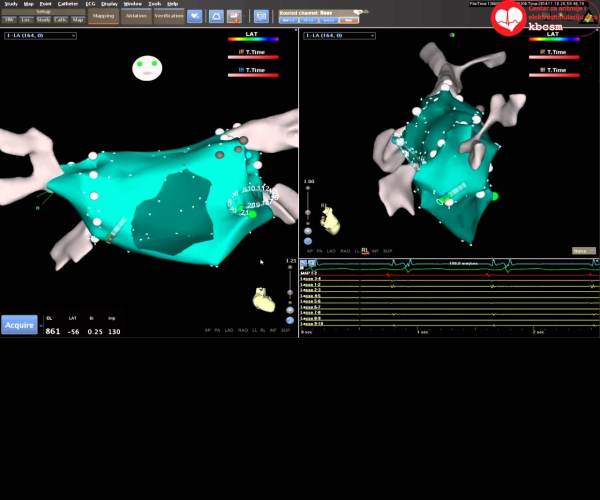Select RAO view in right viewer
This screenshot has height=500, width=600.
click(345, 251)
